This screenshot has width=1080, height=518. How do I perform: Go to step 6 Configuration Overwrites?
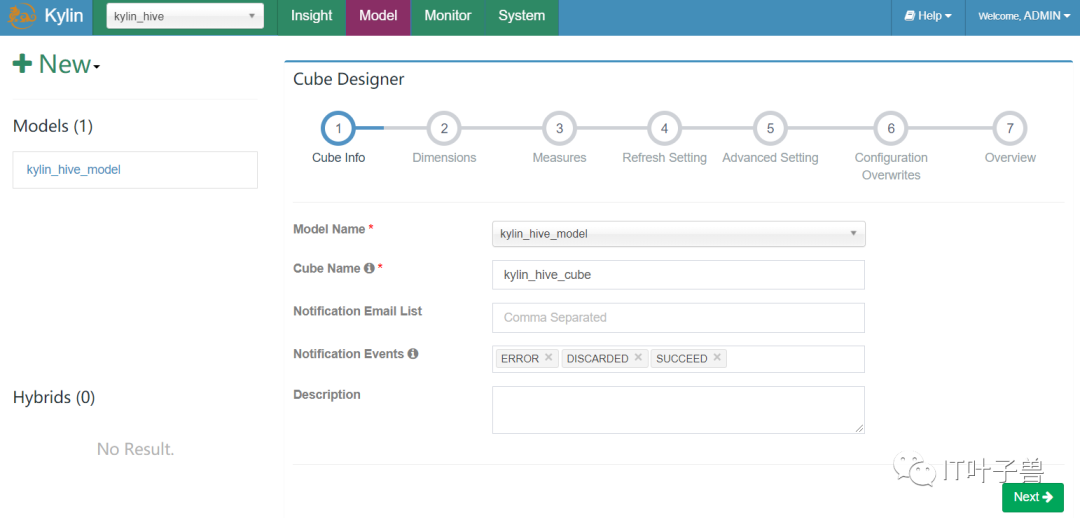891,128
